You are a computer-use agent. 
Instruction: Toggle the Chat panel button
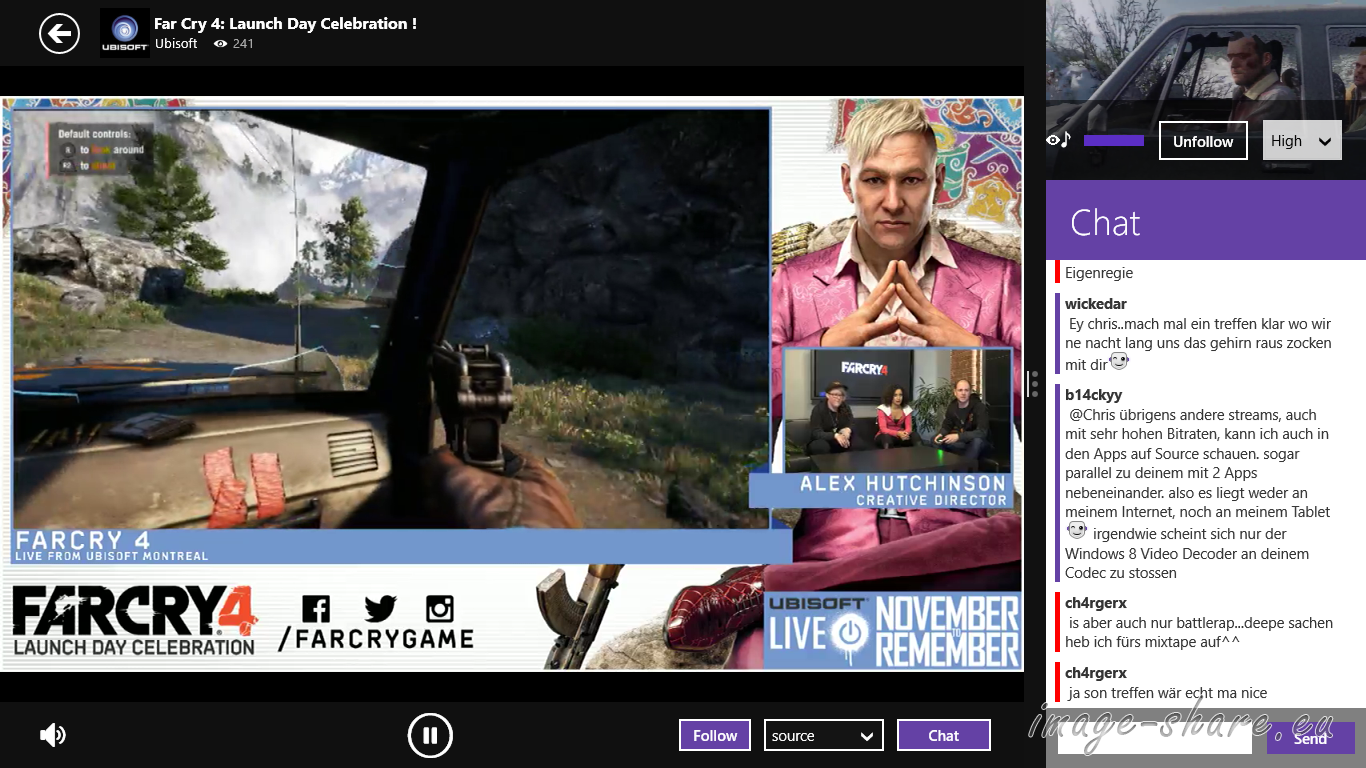pyautogui.click(x=943, y=735)
